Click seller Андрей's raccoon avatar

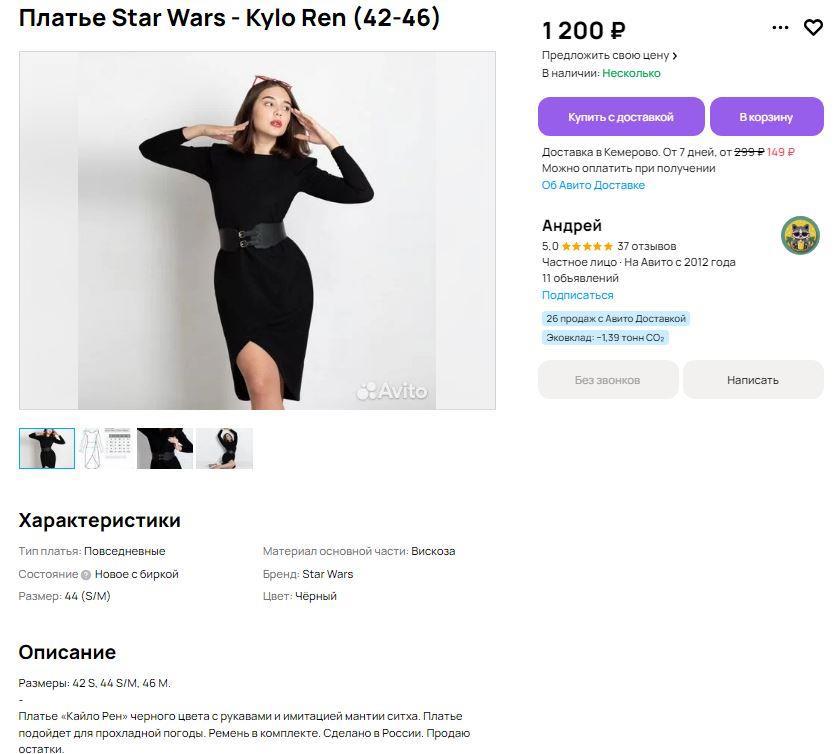800,236
